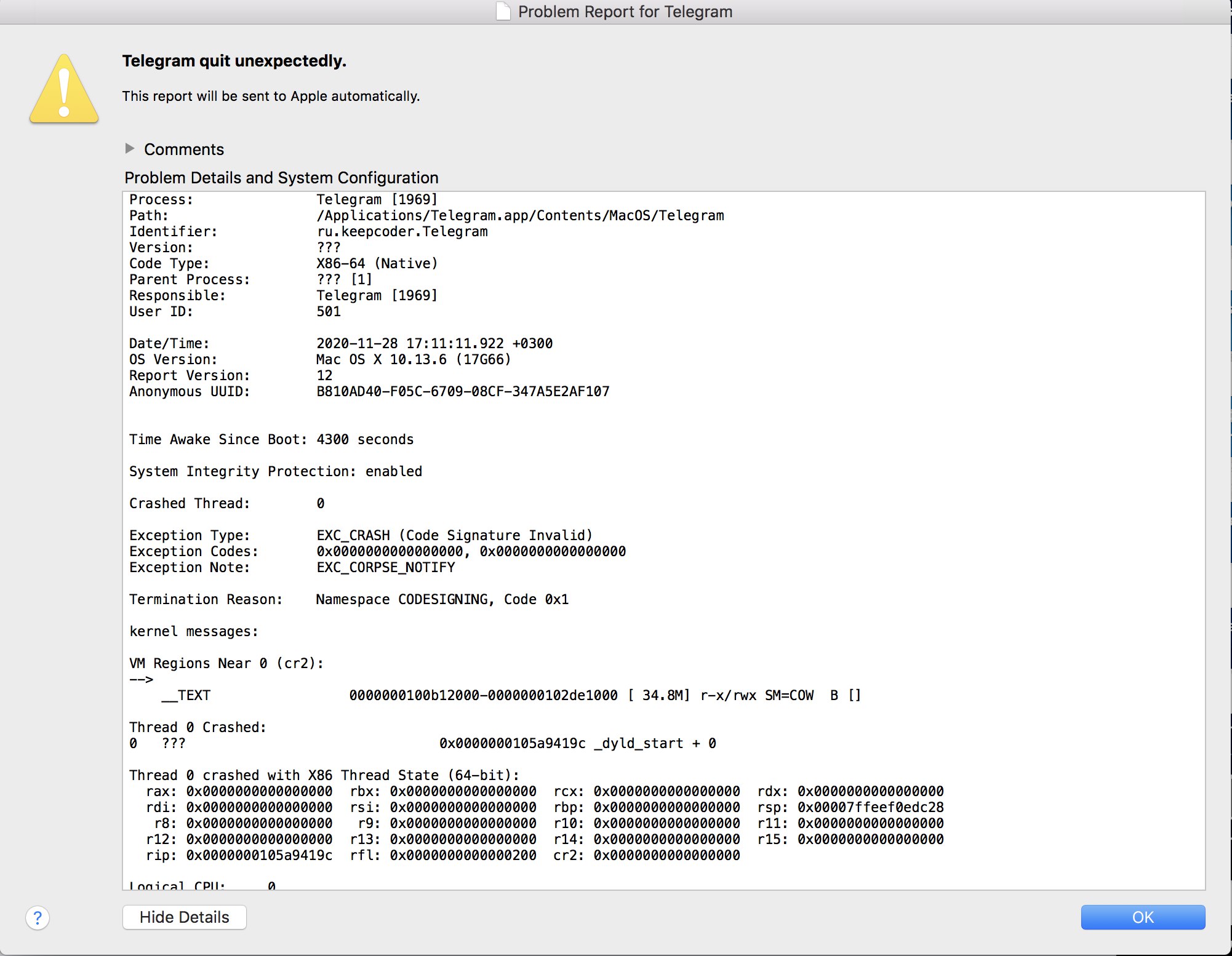Click the 'Crashed Thread:' line
1232x956 pixels.
click(x=227, y=503)
